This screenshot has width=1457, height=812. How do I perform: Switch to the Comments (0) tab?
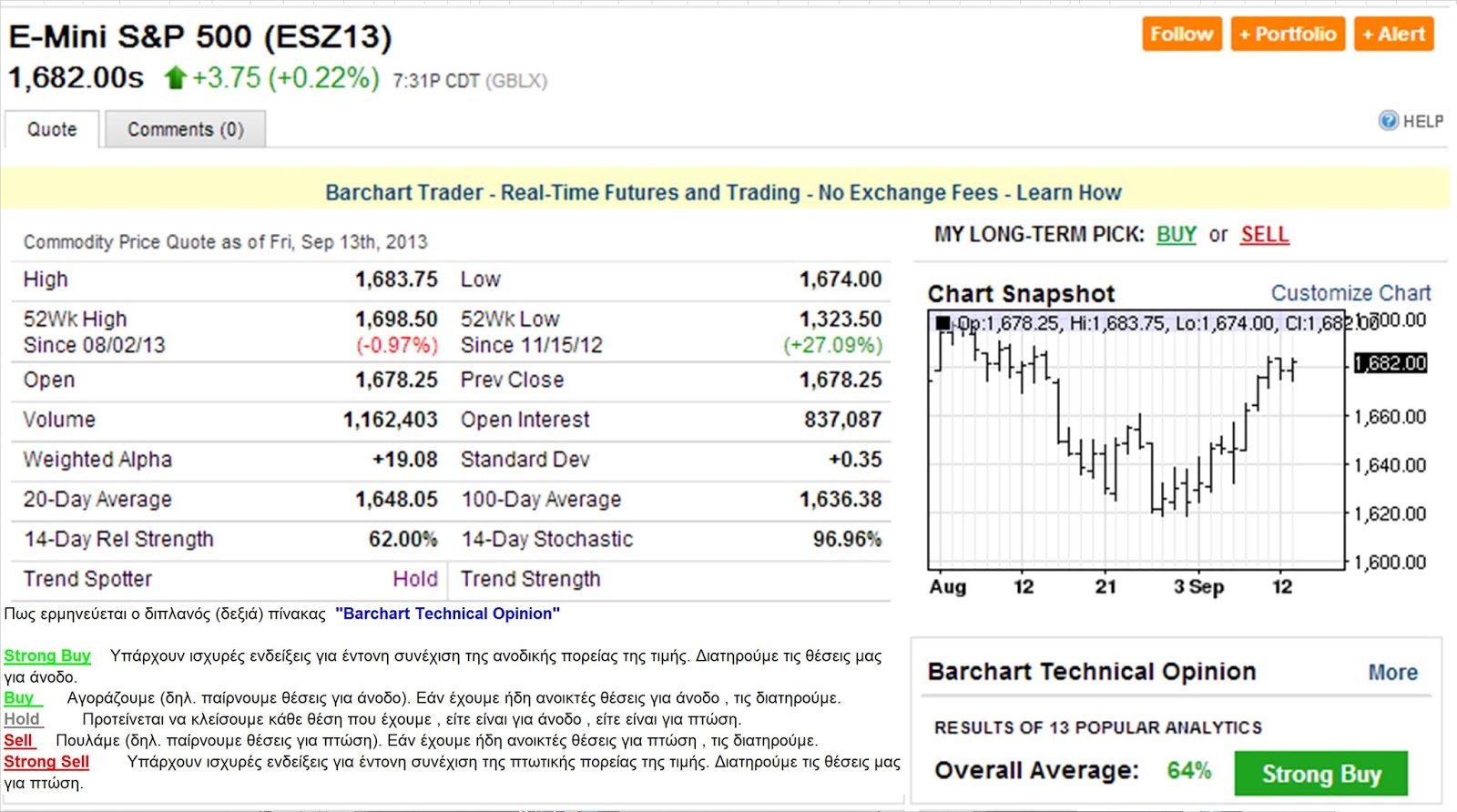(x=185, y=129)
